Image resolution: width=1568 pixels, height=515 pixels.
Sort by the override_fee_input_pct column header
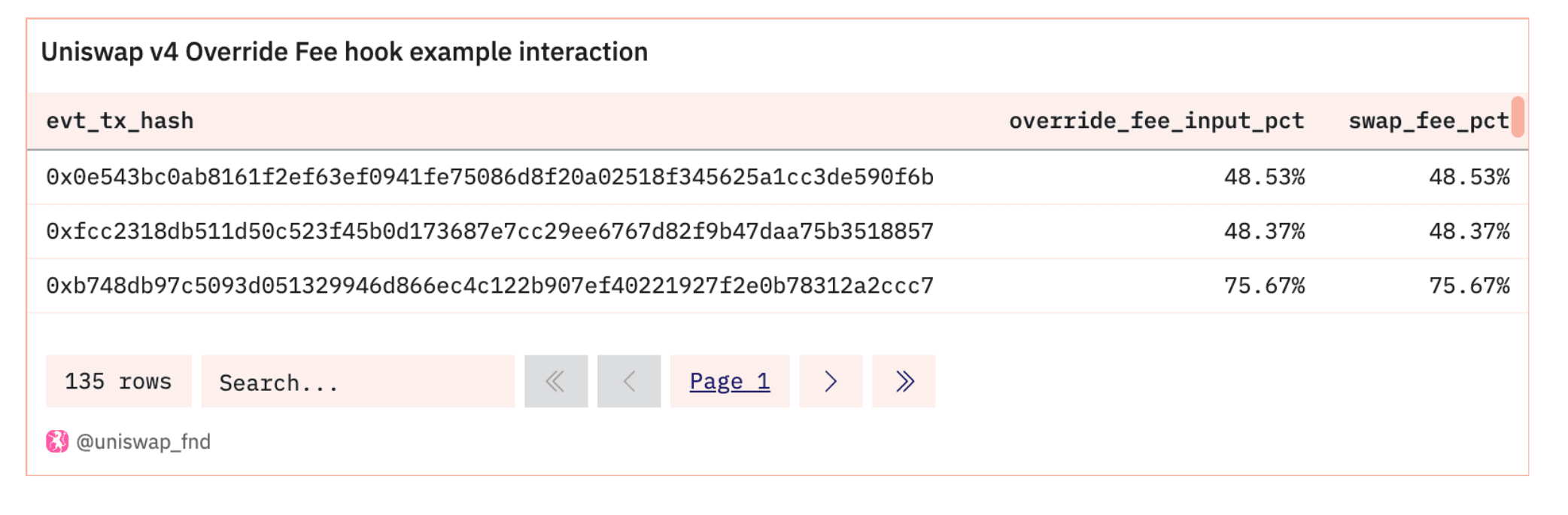[x=1156, y=121]
